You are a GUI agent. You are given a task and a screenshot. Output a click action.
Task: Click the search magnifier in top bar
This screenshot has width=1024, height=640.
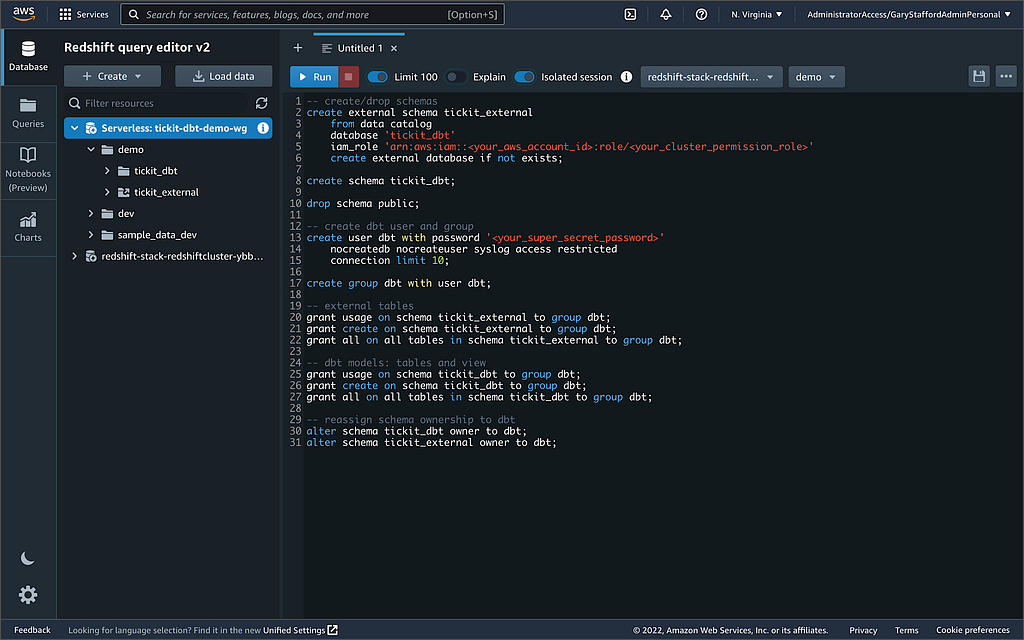(134, 14)
